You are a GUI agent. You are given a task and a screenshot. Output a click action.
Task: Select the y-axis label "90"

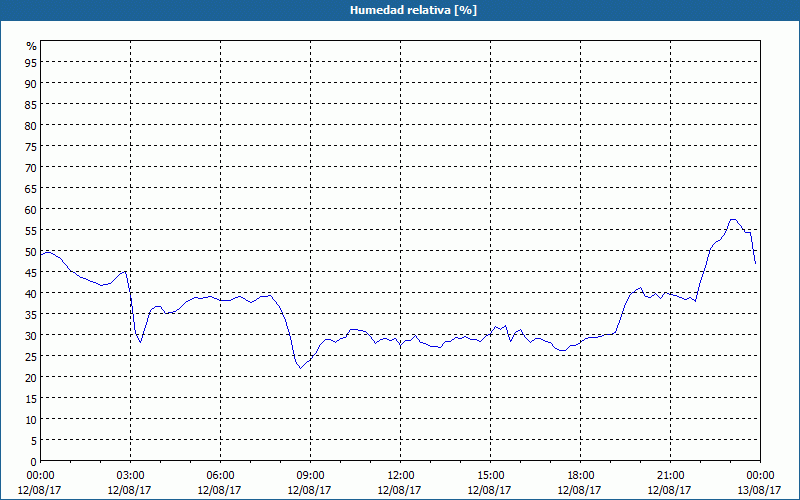(x=31, y=83)
